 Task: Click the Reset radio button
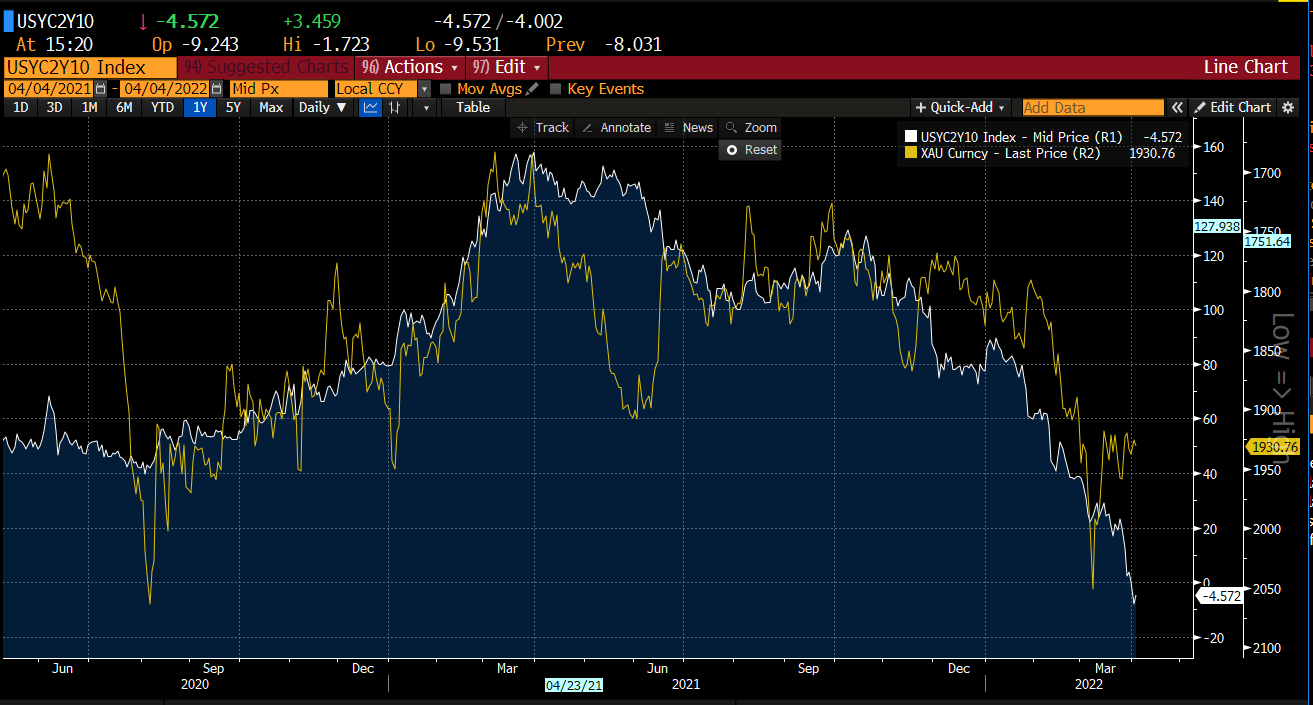tap(732, 150)
